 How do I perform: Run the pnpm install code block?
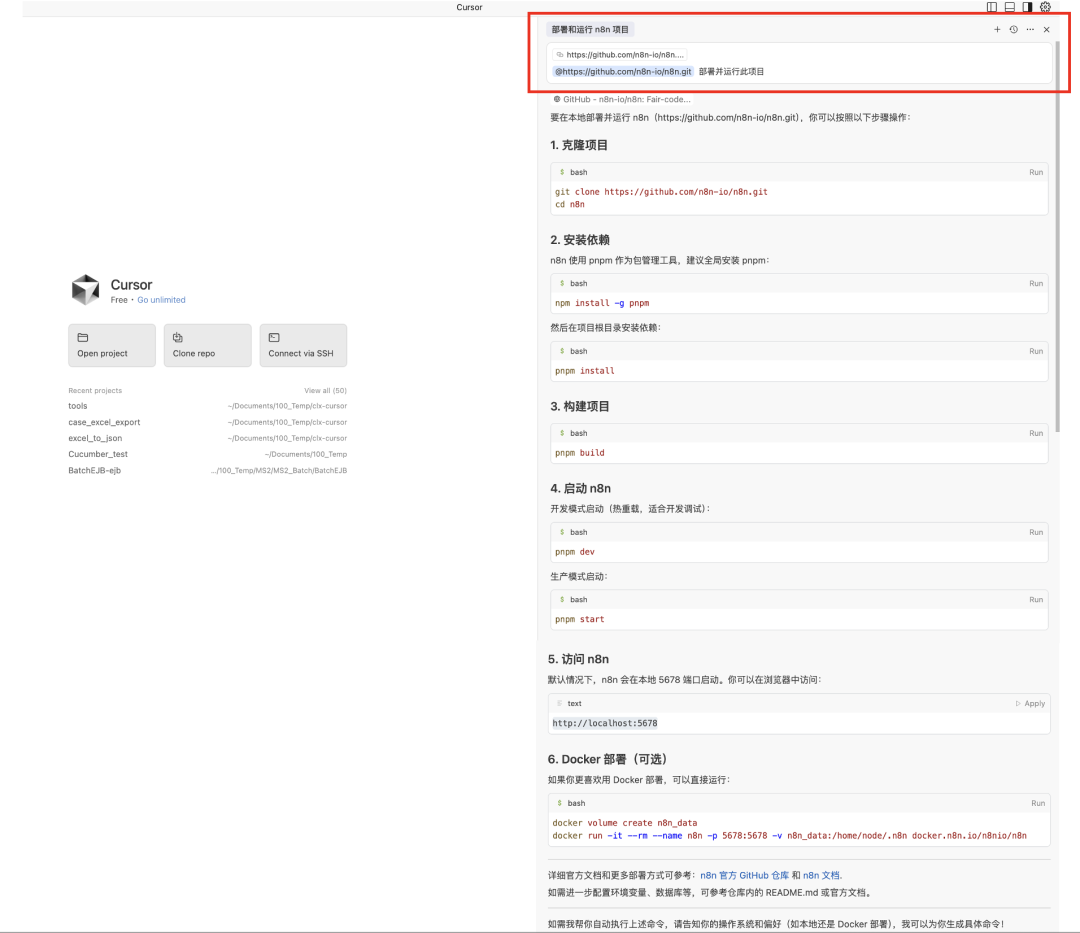tap(1036, 351)
